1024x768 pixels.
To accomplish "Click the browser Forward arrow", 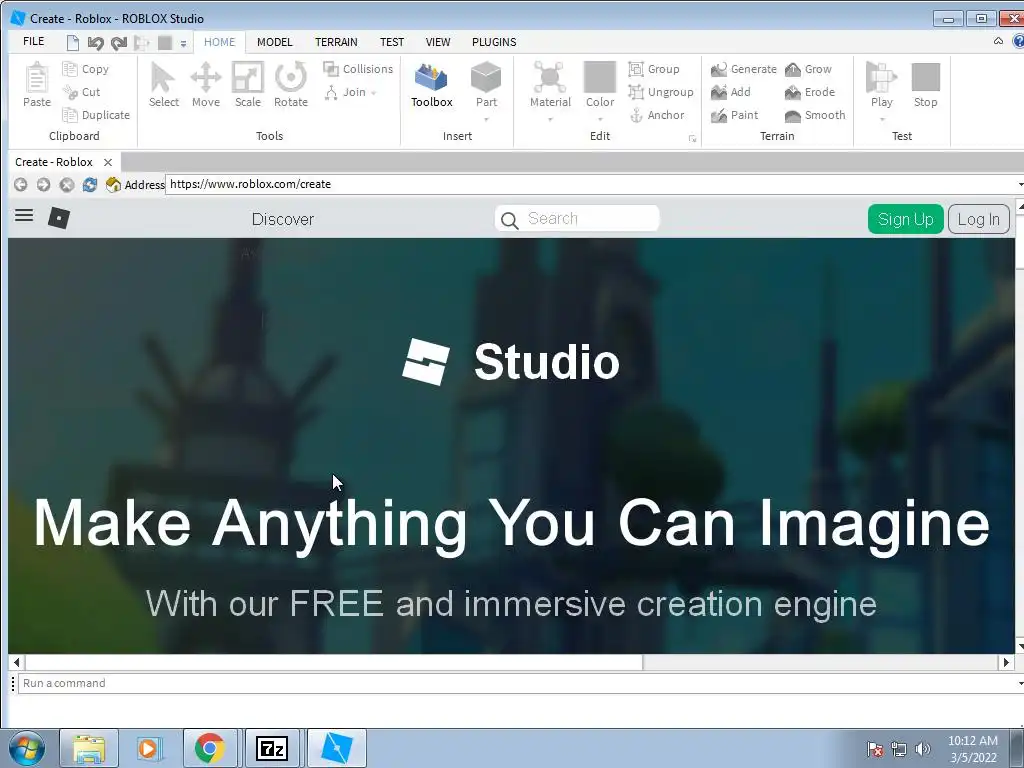I will tap(43, 185).
